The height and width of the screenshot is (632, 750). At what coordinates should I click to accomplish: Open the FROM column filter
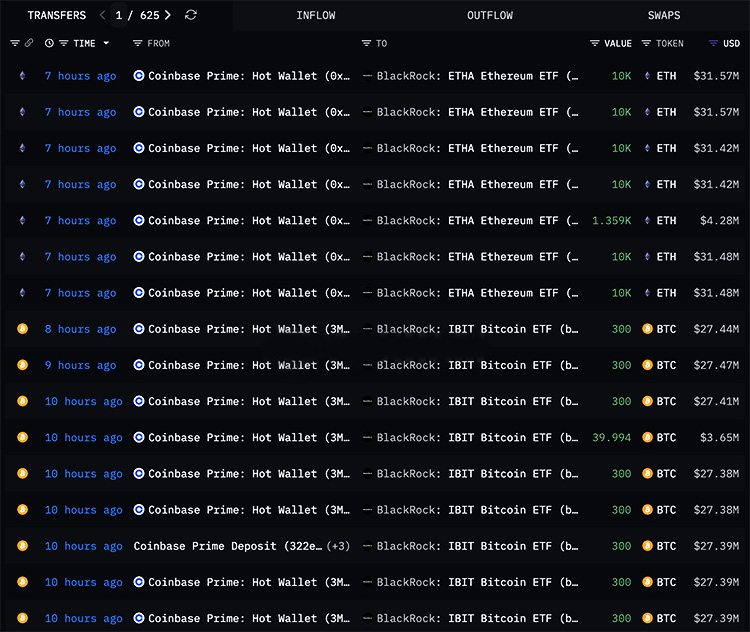pyautogui.click(x=138, y=43)
